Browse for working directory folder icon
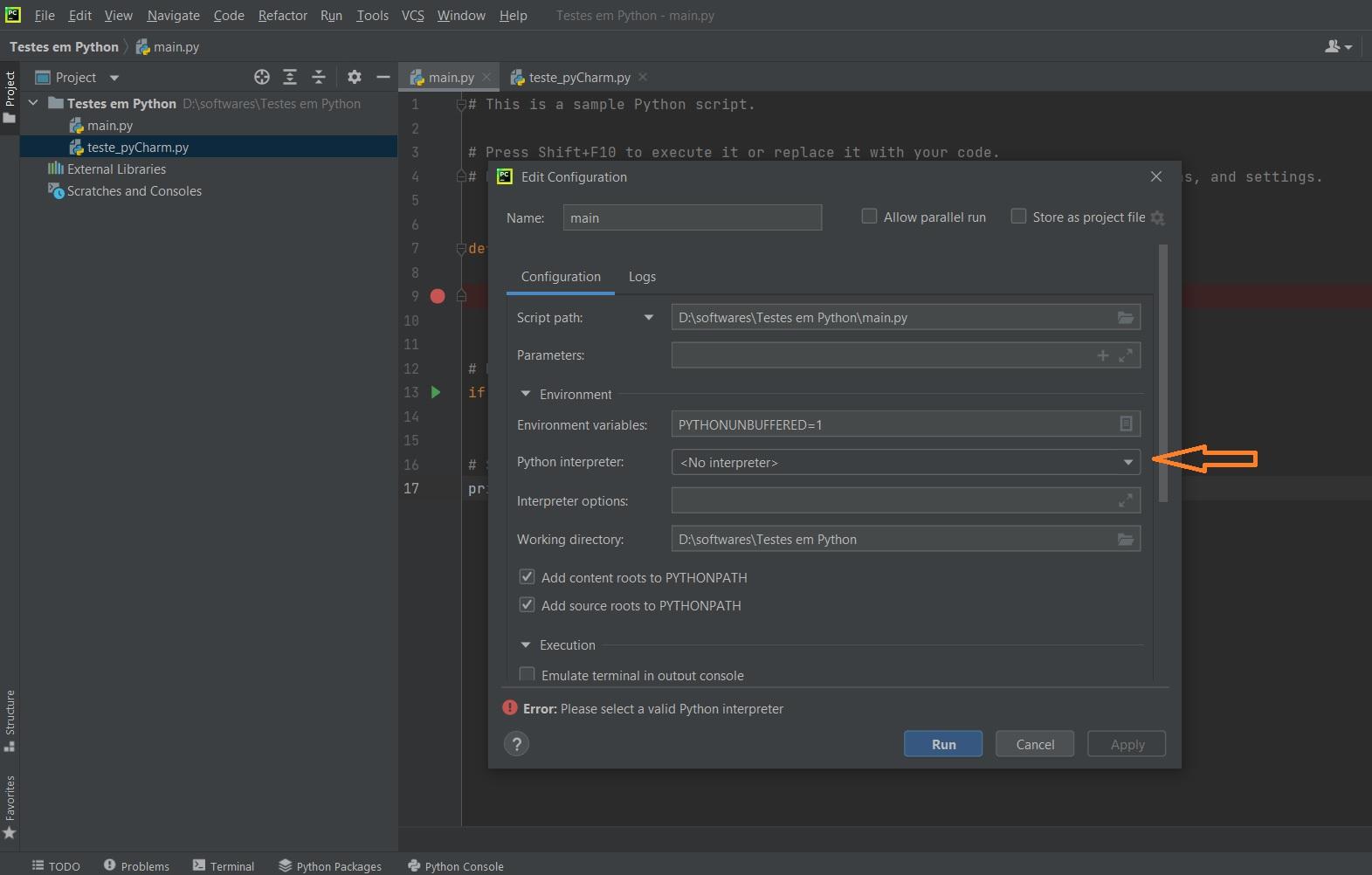 click(1126, 540)
